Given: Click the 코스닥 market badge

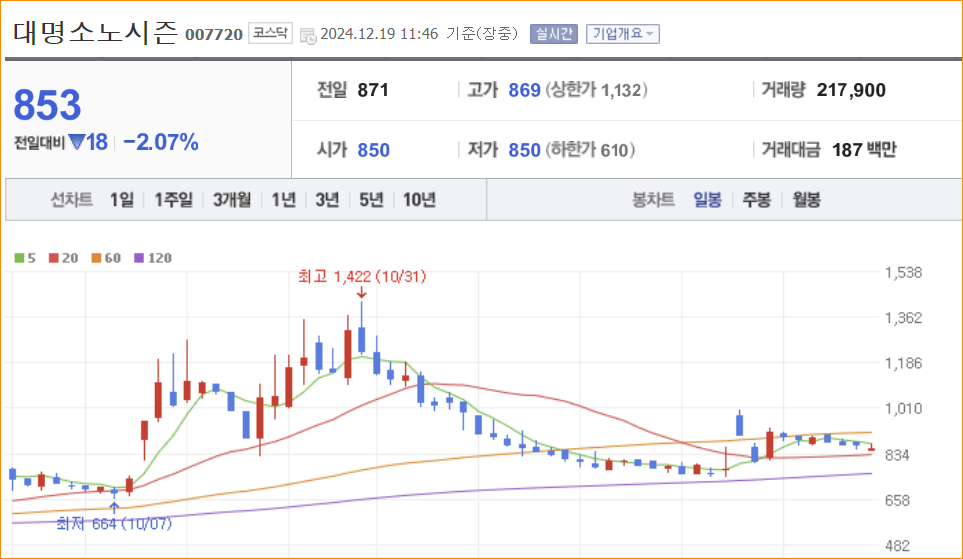Looking at the screenshot, I should click(x=270, y=33).
